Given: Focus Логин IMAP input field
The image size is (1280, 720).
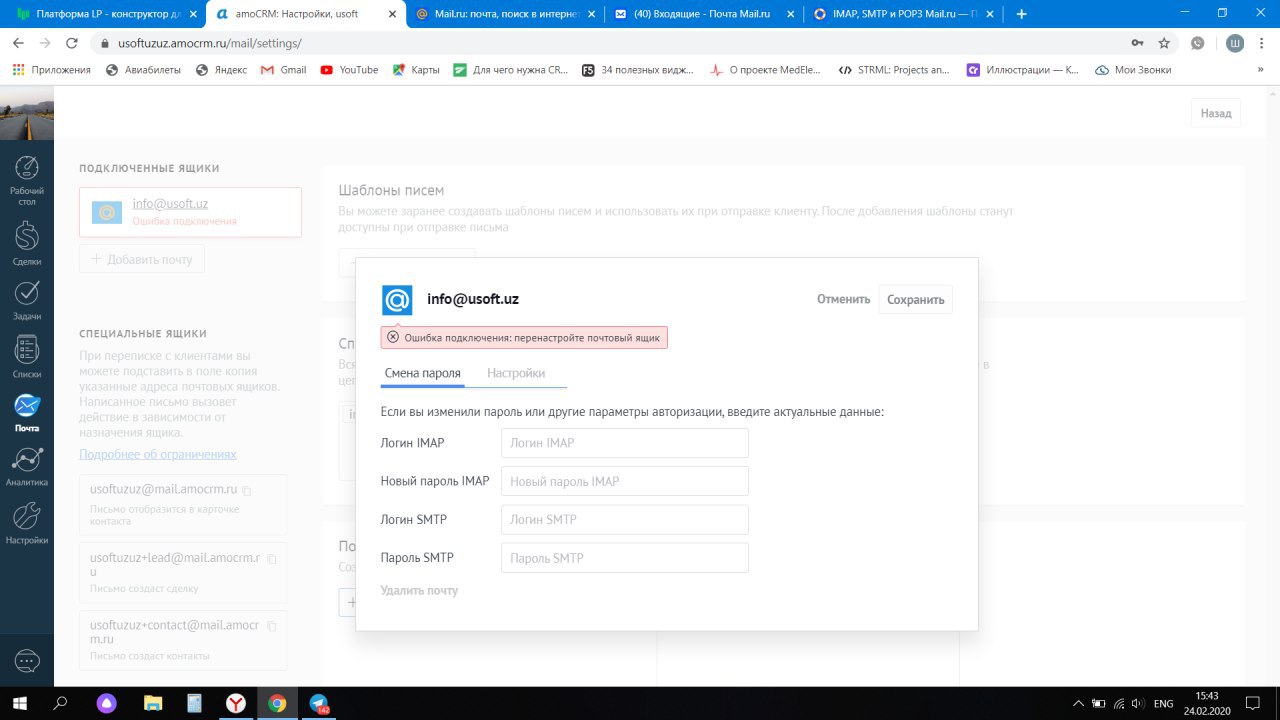Looking at the screenshot, I should 624,443.
